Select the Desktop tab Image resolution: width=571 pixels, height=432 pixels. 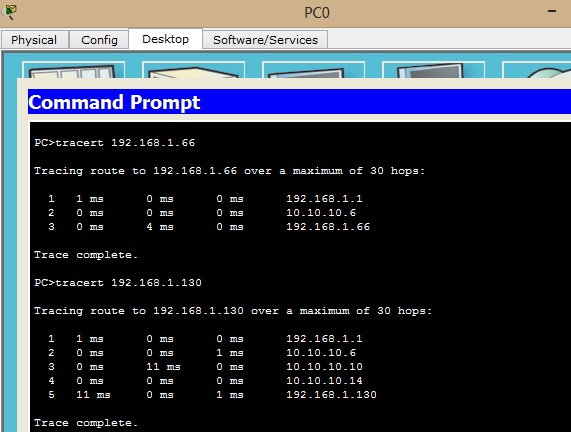pos(166,39)
